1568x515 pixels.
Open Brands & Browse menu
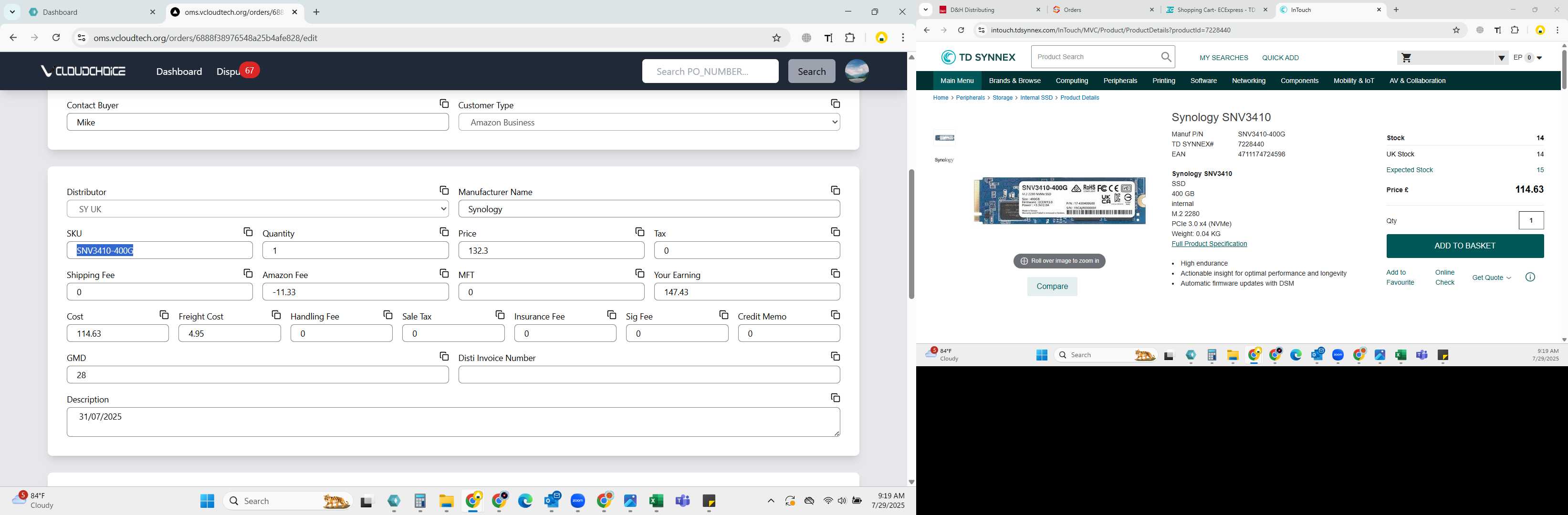1014,81
